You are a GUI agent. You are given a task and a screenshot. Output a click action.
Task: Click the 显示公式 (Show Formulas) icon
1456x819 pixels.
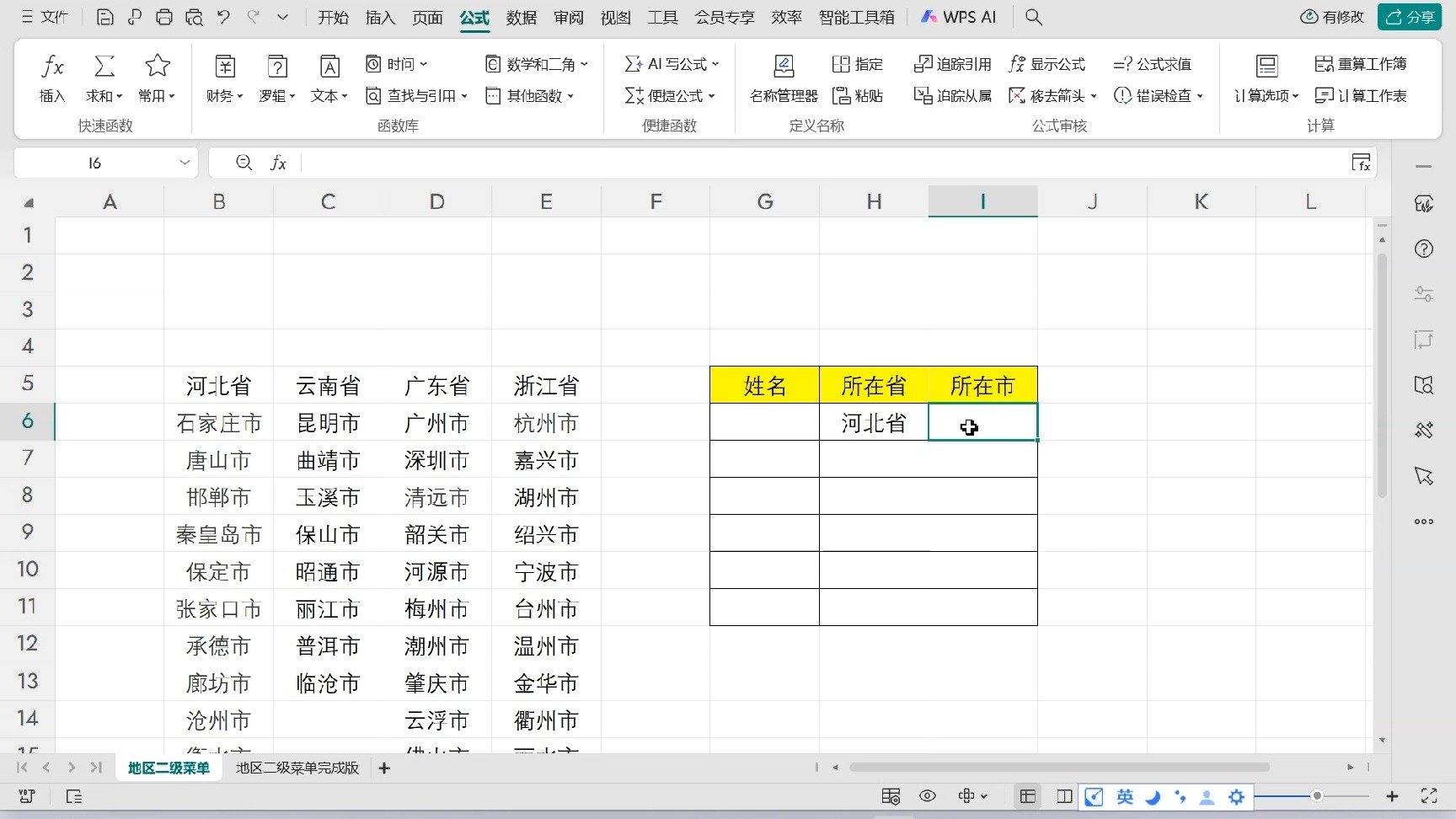(x=1046, y=63)
